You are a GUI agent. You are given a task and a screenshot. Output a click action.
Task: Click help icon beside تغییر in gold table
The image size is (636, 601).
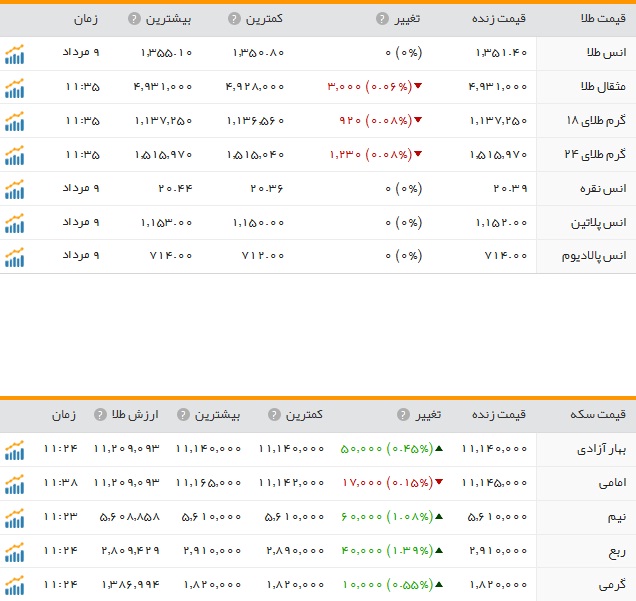382,19
